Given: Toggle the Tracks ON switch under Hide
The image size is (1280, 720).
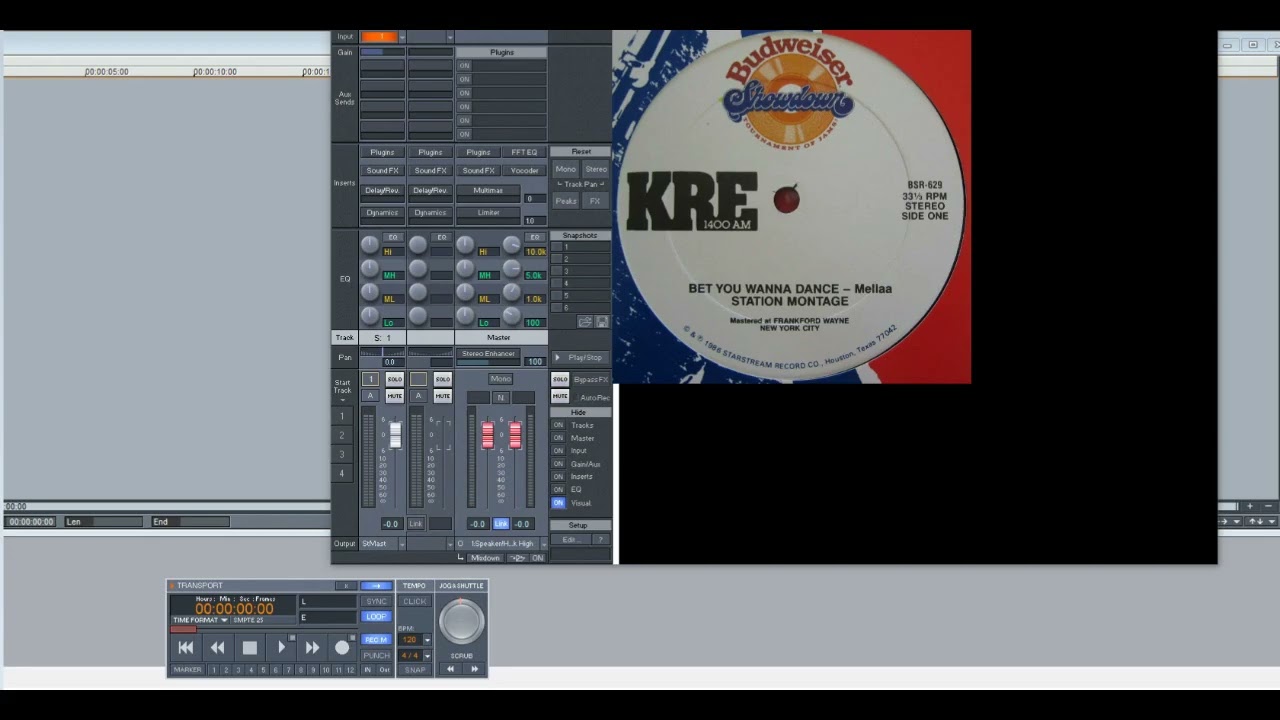Looking at the screenshot, I should [558, 425].
